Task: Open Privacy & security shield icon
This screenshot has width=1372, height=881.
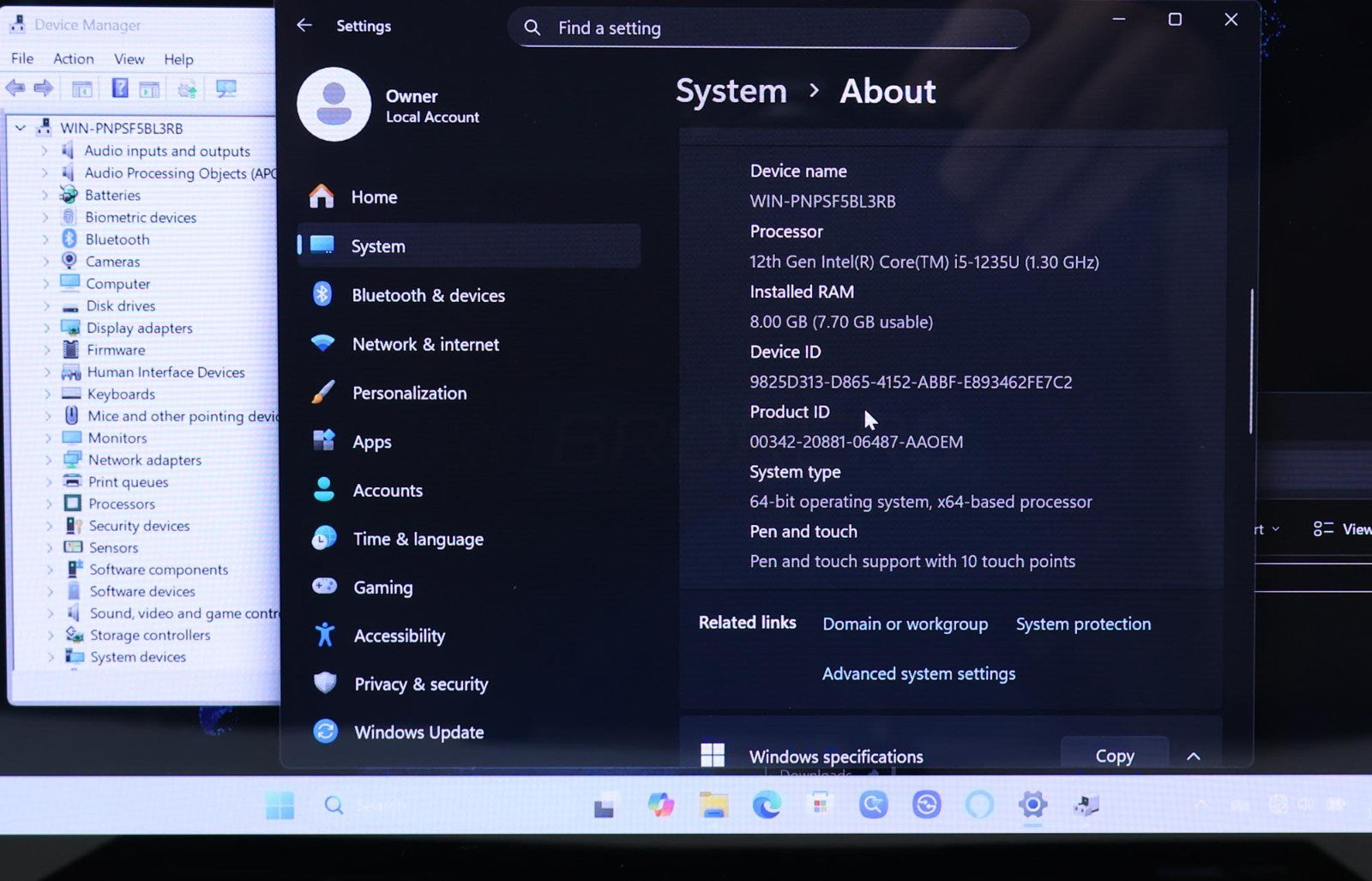Action: 325,683
